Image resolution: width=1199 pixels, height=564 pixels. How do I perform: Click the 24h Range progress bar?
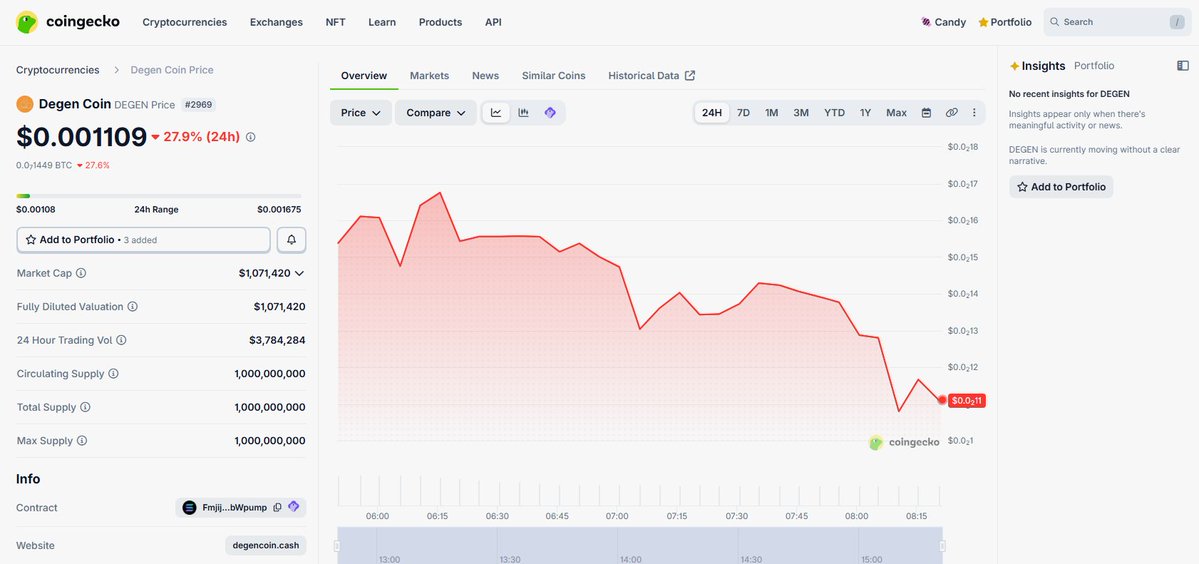coord(159,196)
